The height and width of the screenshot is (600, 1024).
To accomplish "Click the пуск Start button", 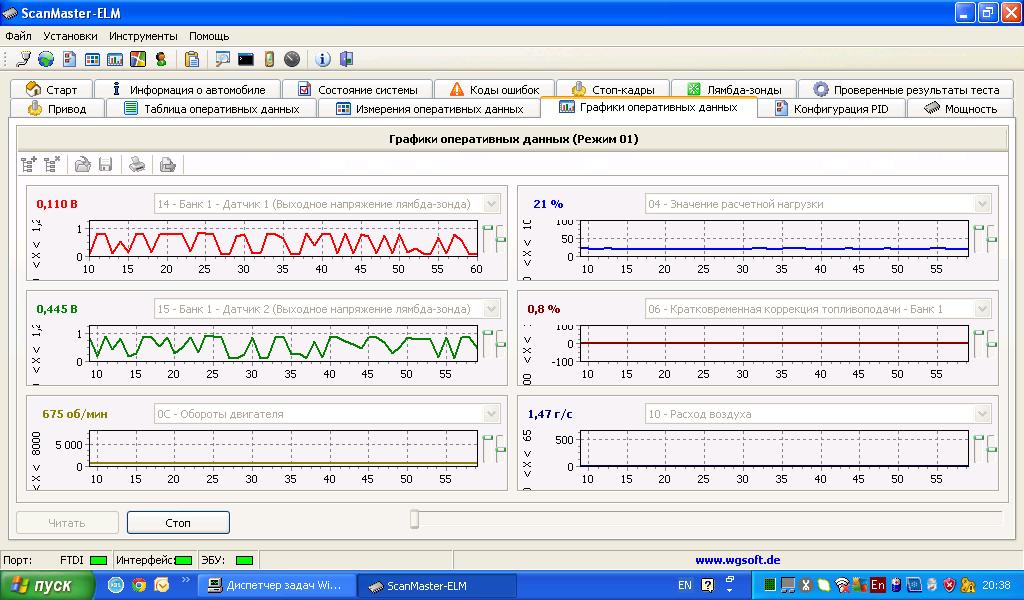I will [47, 585].
